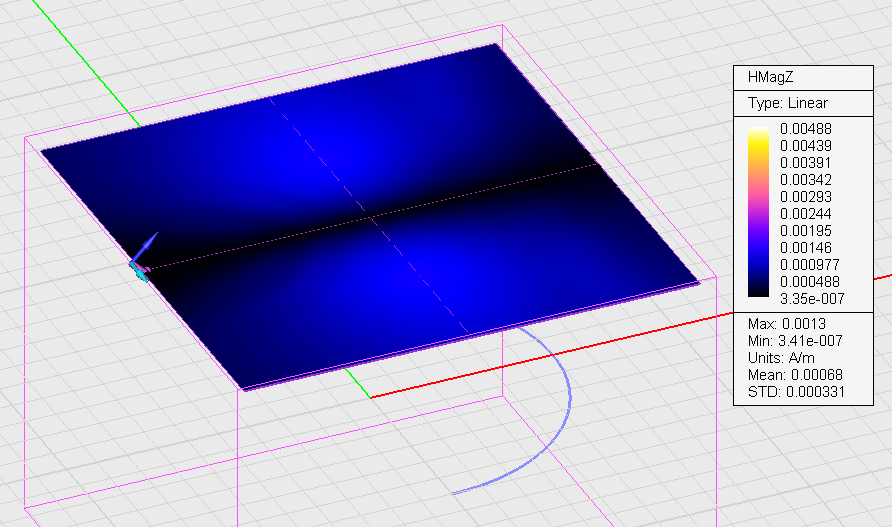The image size is (892, 527).
Task: Select the dark null band on plot
Action: (370, 218)
